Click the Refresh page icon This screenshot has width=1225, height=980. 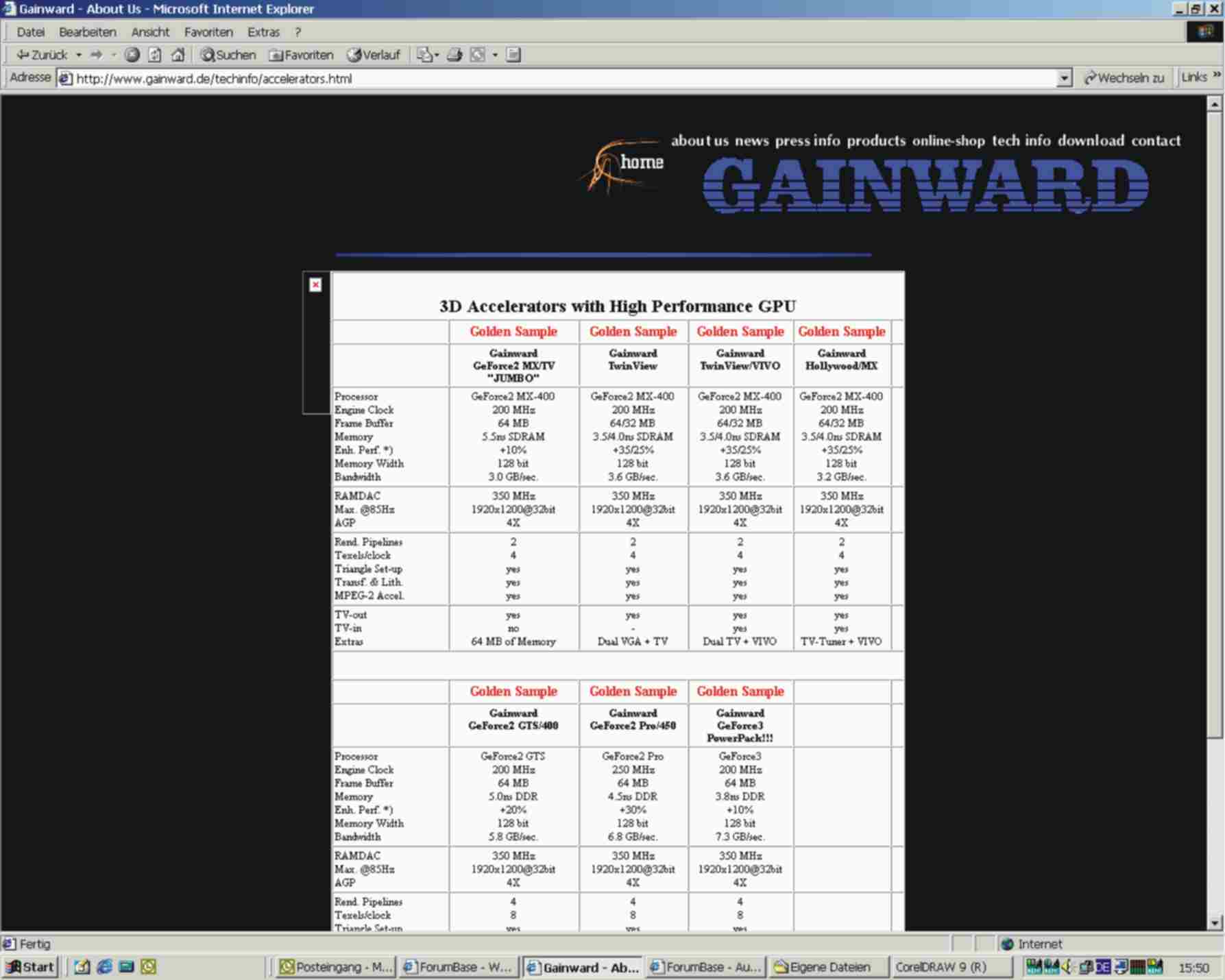[155, 55]
